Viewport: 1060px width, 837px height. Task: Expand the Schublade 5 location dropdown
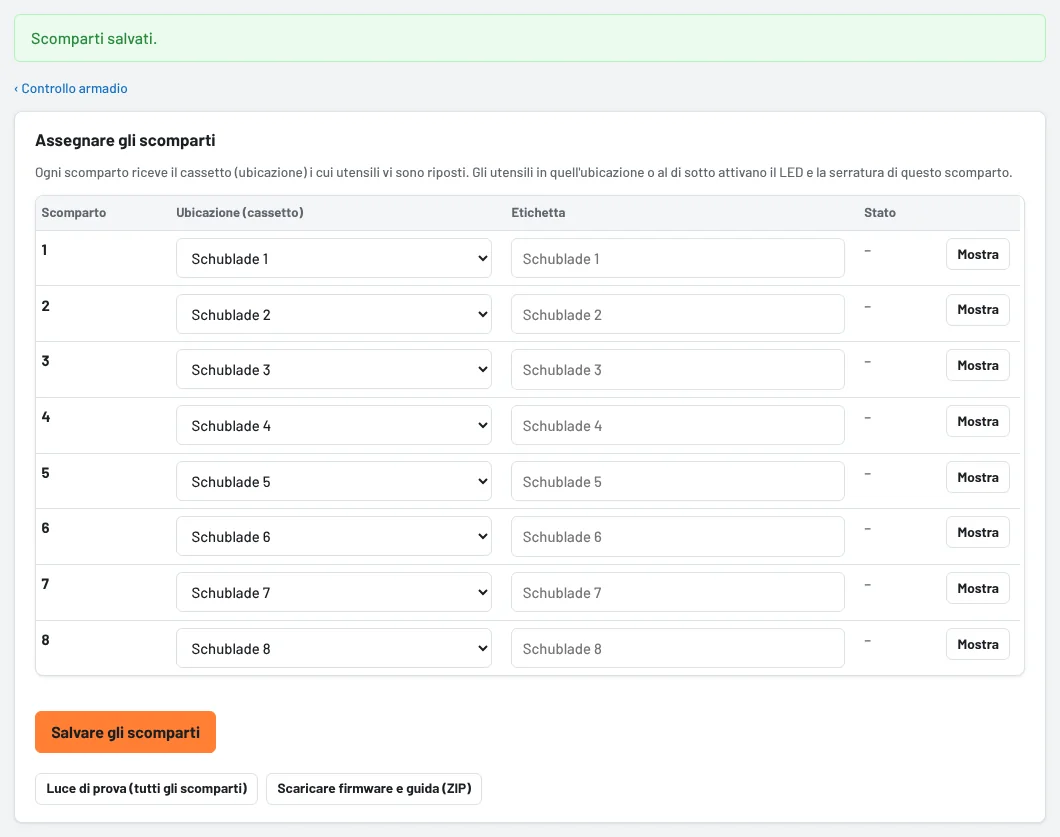click(333, 481)
